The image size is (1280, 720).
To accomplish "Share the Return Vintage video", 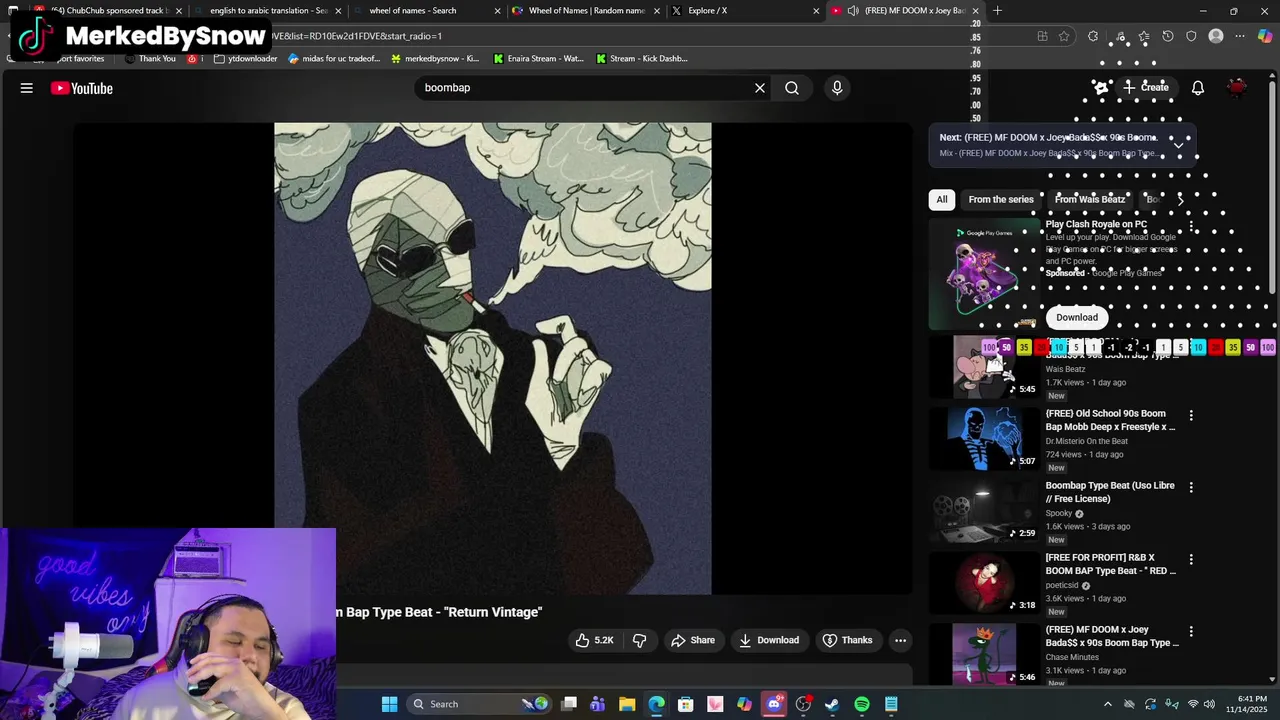I will [693, 640].
